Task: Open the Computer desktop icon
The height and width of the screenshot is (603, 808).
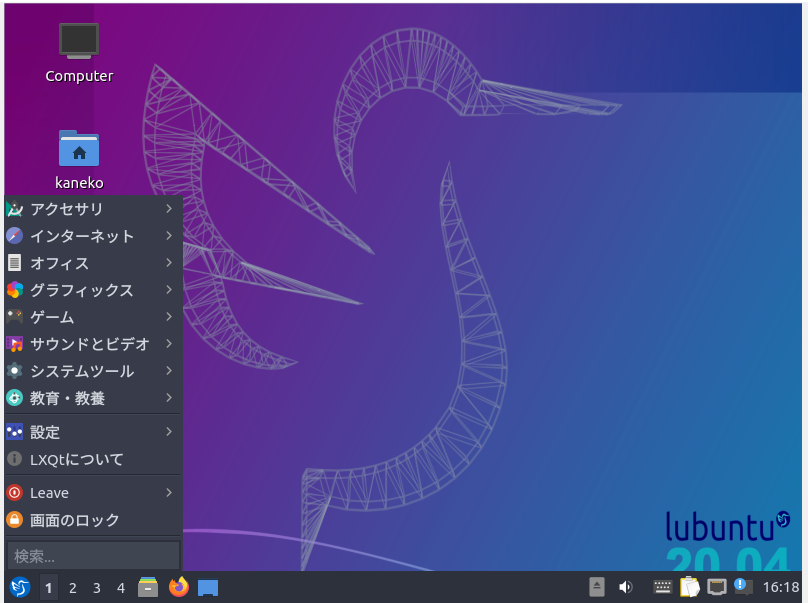Action: [x=79, y=52]
